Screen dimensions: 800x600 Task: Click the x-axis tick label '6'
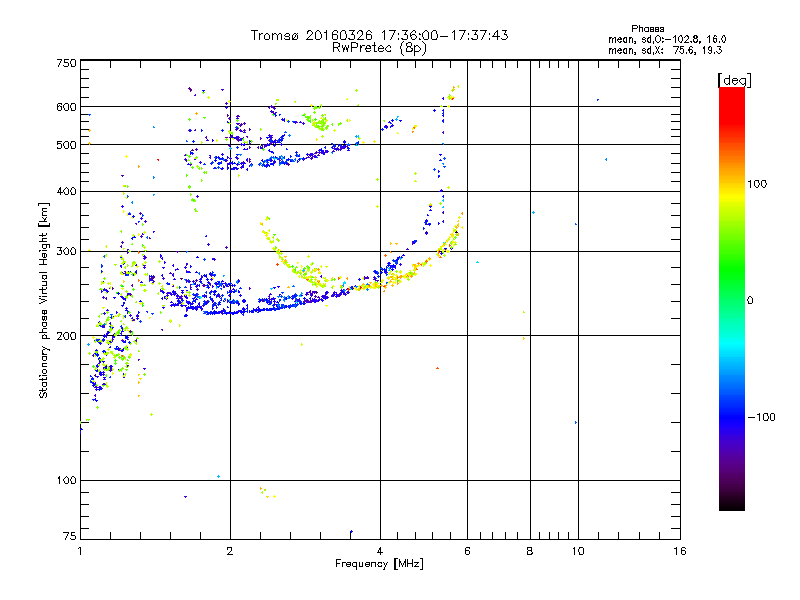[467, 551]
